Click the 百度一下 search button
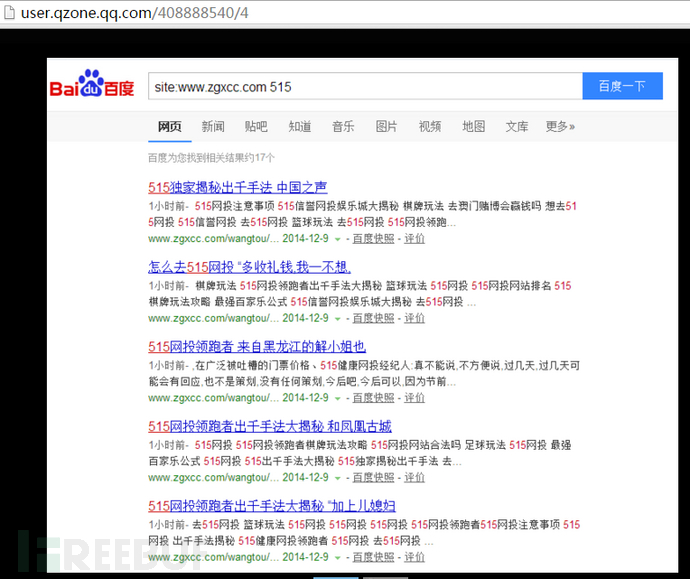 pyautogui.click(x=622, y=86)
